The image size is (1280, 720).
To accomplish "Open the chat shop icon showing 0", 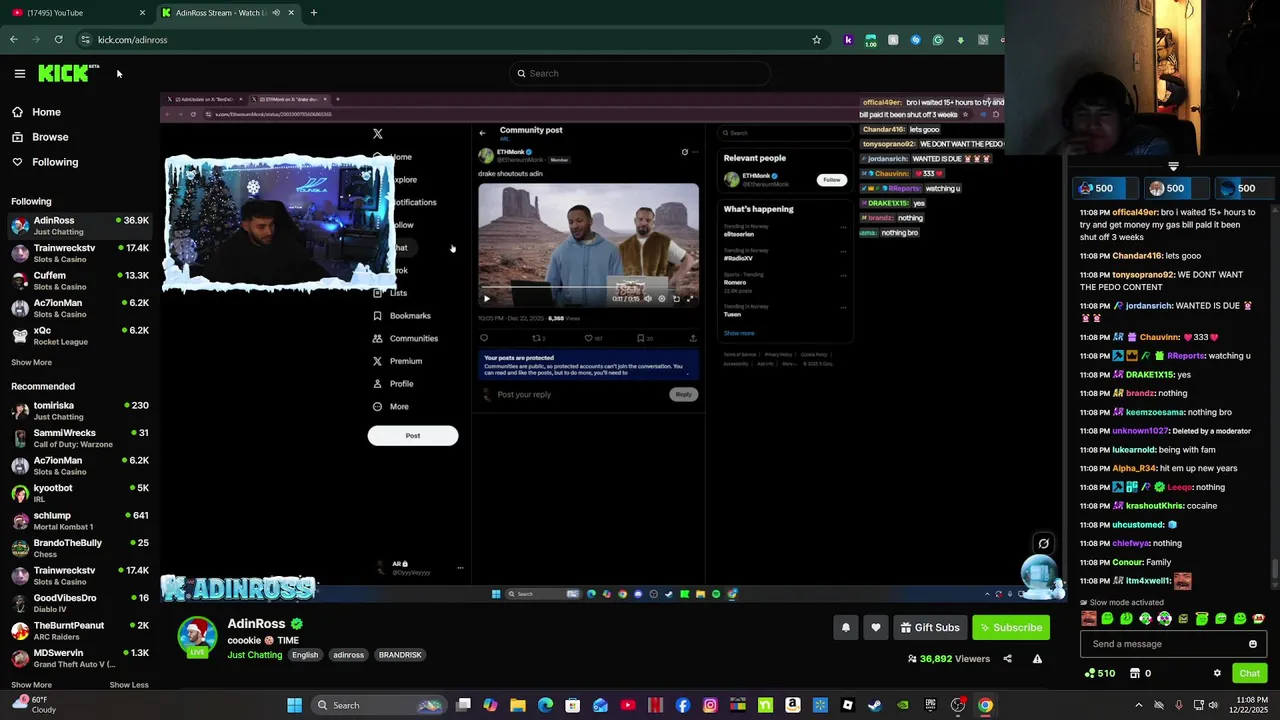I will pos(1140,673).
